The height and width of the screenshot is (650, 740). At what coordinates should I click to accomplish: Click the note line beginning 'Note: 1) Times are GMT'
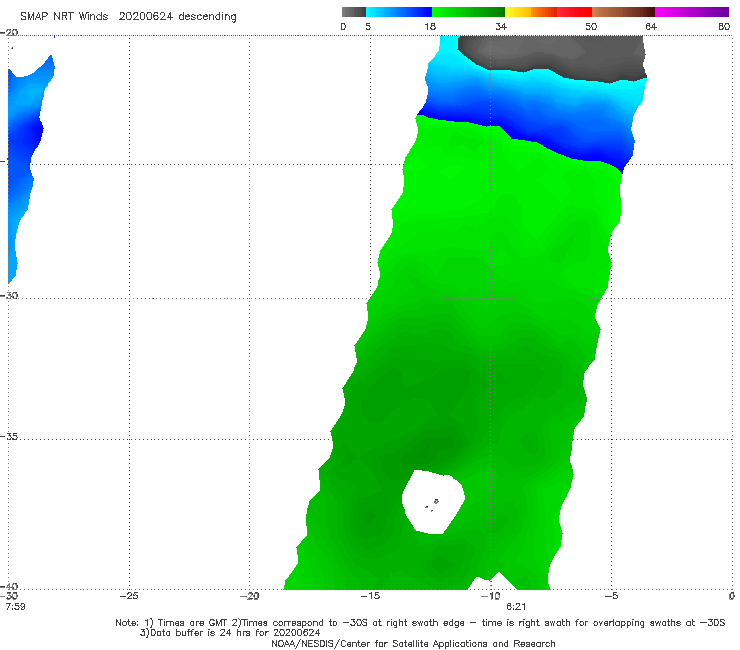click(x=420, y=623)
